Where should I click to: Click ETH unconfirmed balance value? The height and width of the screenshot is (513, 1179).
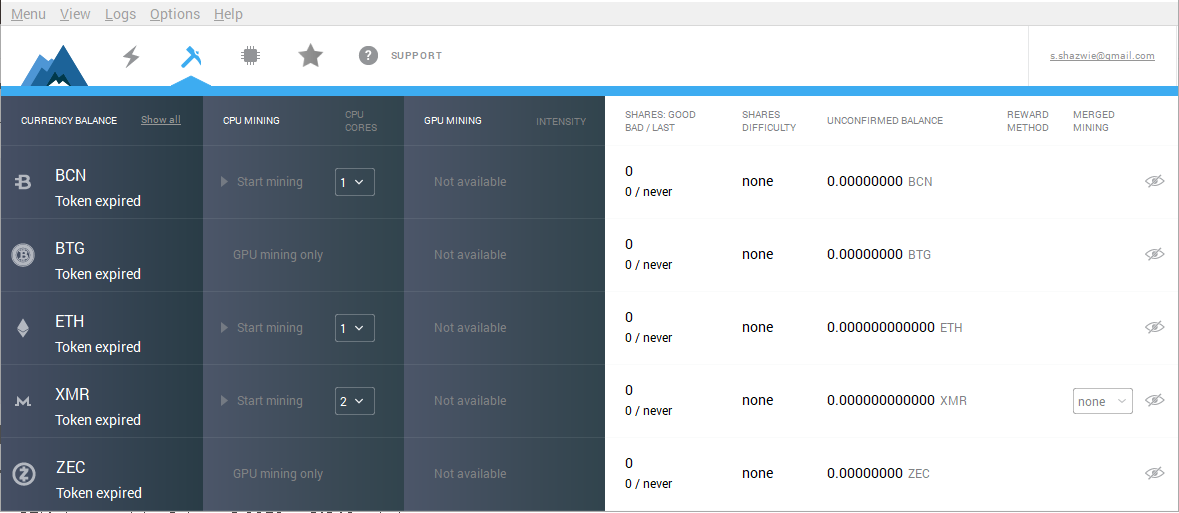tap(881, 327)
